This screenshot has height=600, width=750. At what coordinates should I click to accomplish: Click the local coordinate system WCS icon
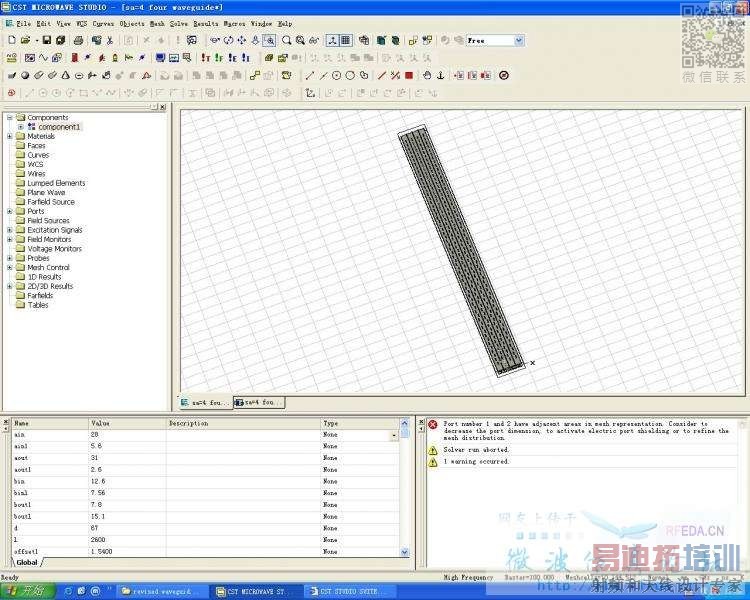[x=310, y=92]
